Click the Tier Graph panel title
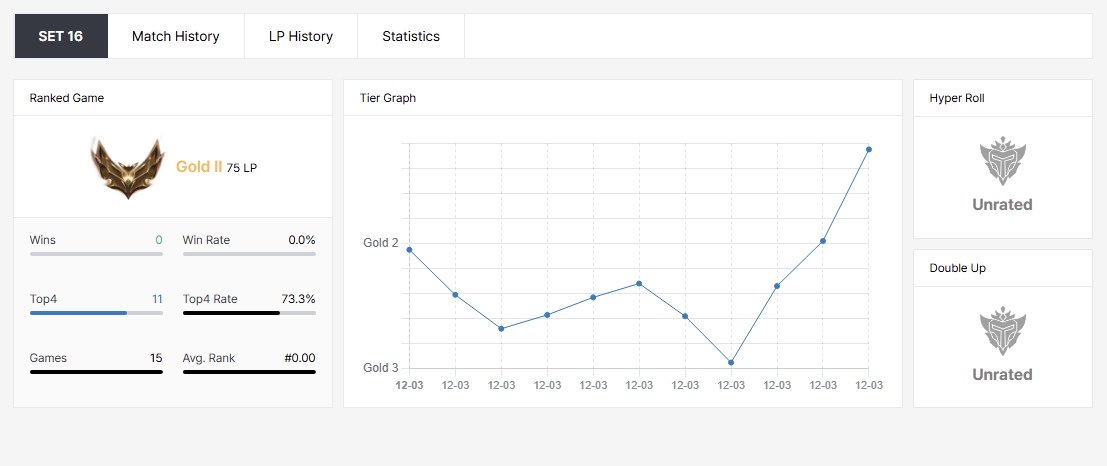 tap(388, 98)
